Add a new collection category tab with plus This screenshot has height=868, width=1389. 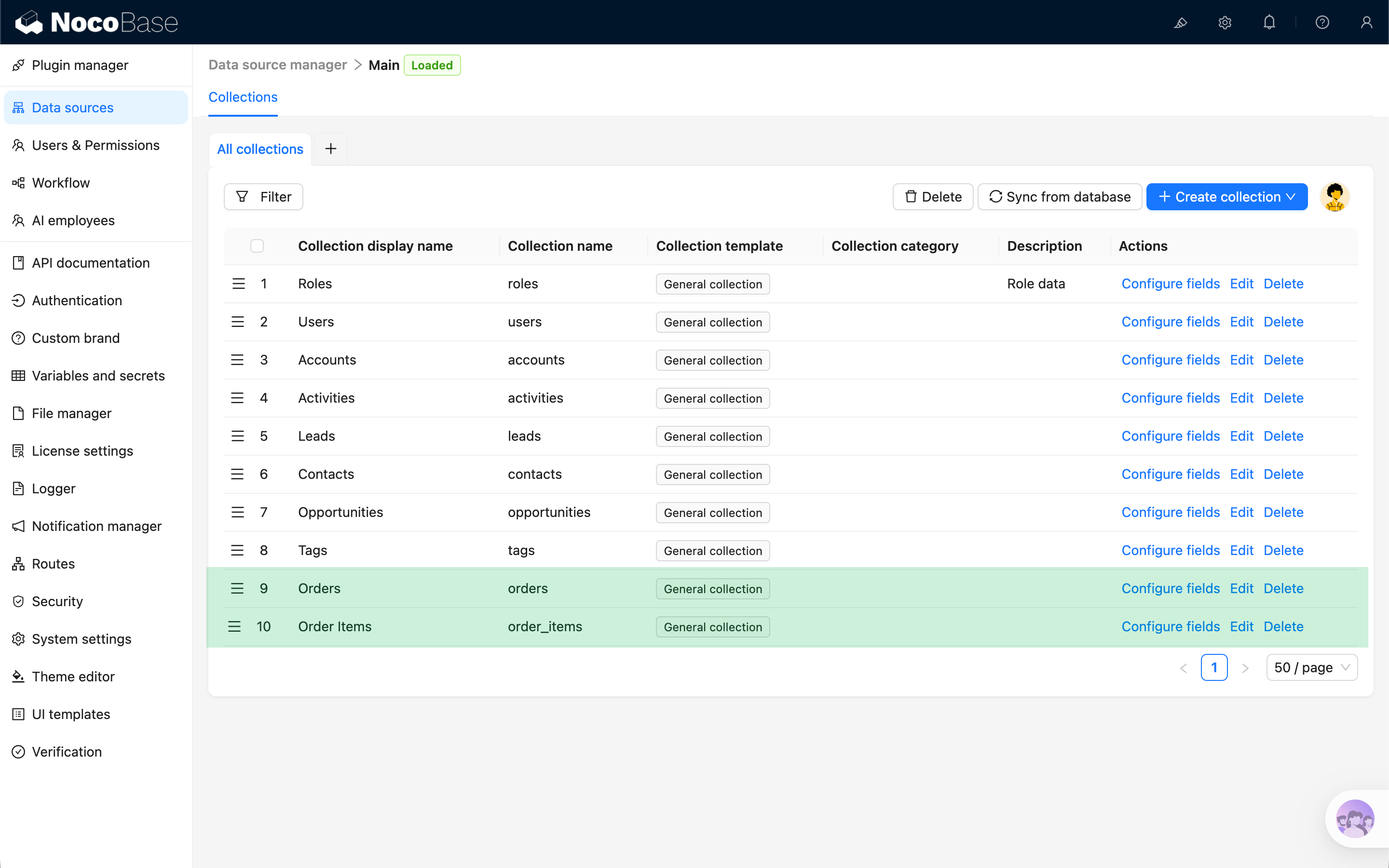(330, 149)
